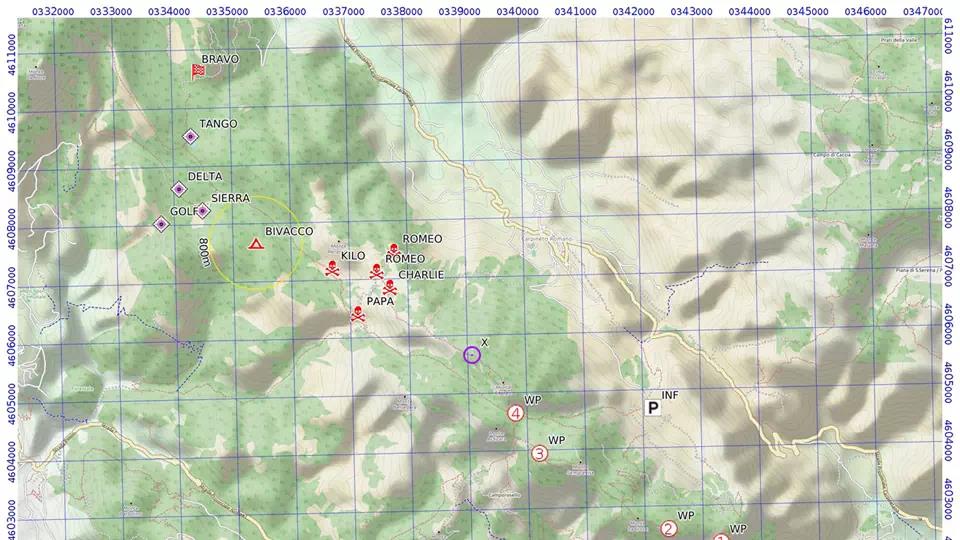Click the WP label next to waypoint 2
960x540 pixels.
pyautogui.click(x=686, y=516)
